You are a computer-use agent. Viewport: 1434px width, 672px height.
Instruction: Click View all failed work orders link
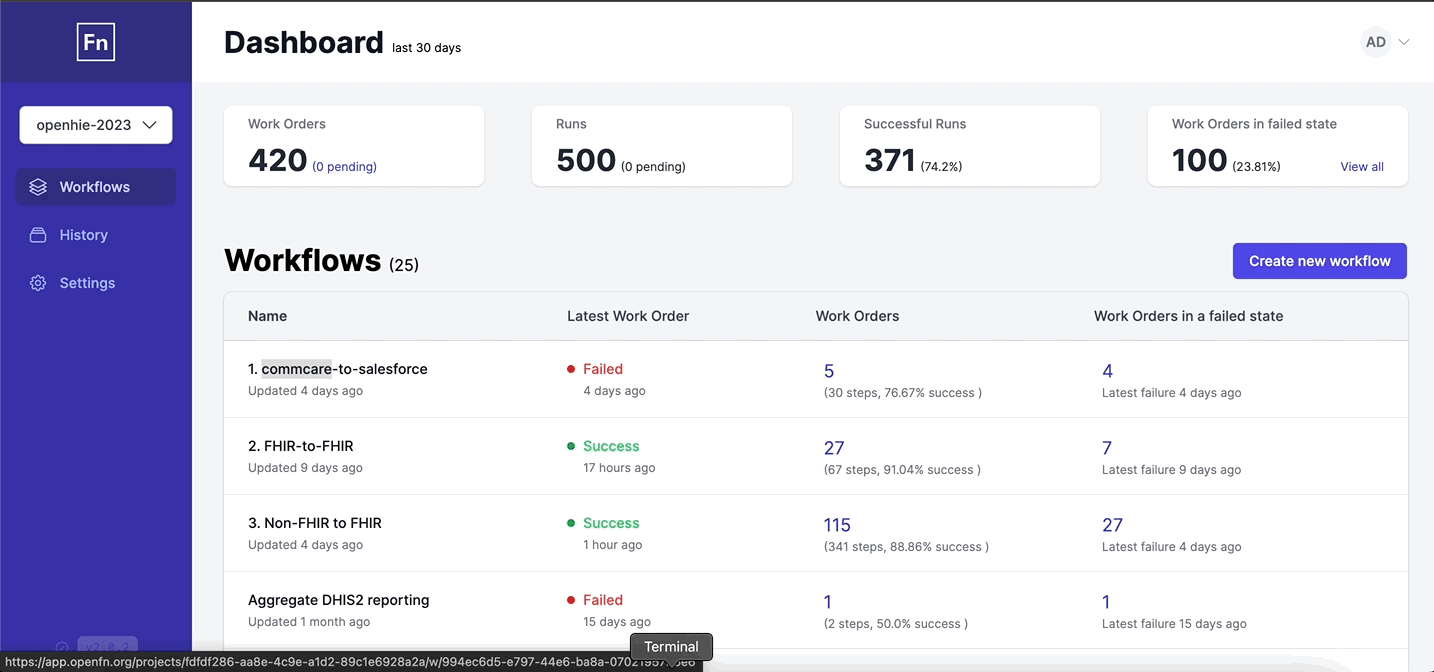pos(1362,167)
